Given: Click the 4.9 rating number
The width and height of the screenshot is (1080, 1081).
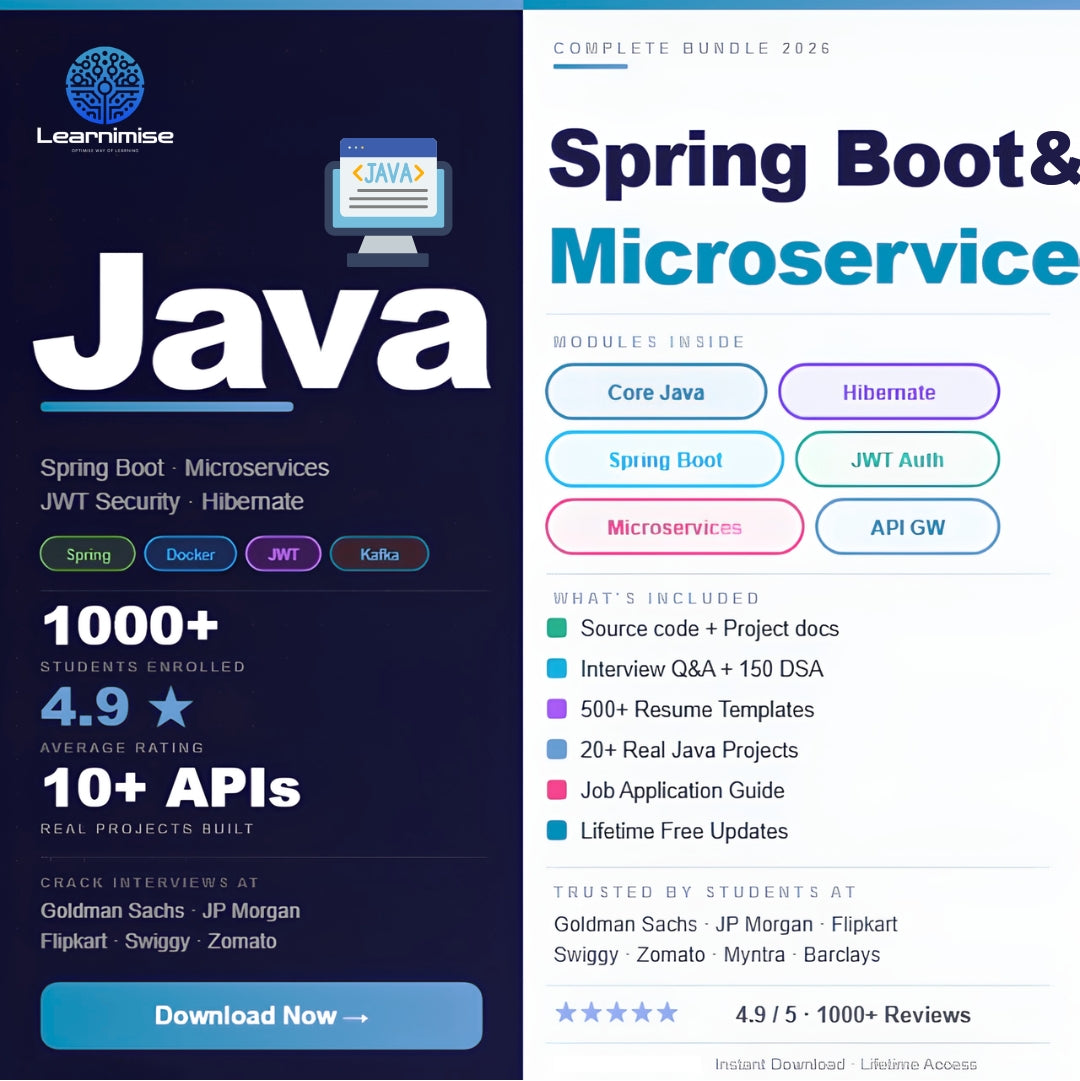Looking at the screenshot, I should (85, 707).
